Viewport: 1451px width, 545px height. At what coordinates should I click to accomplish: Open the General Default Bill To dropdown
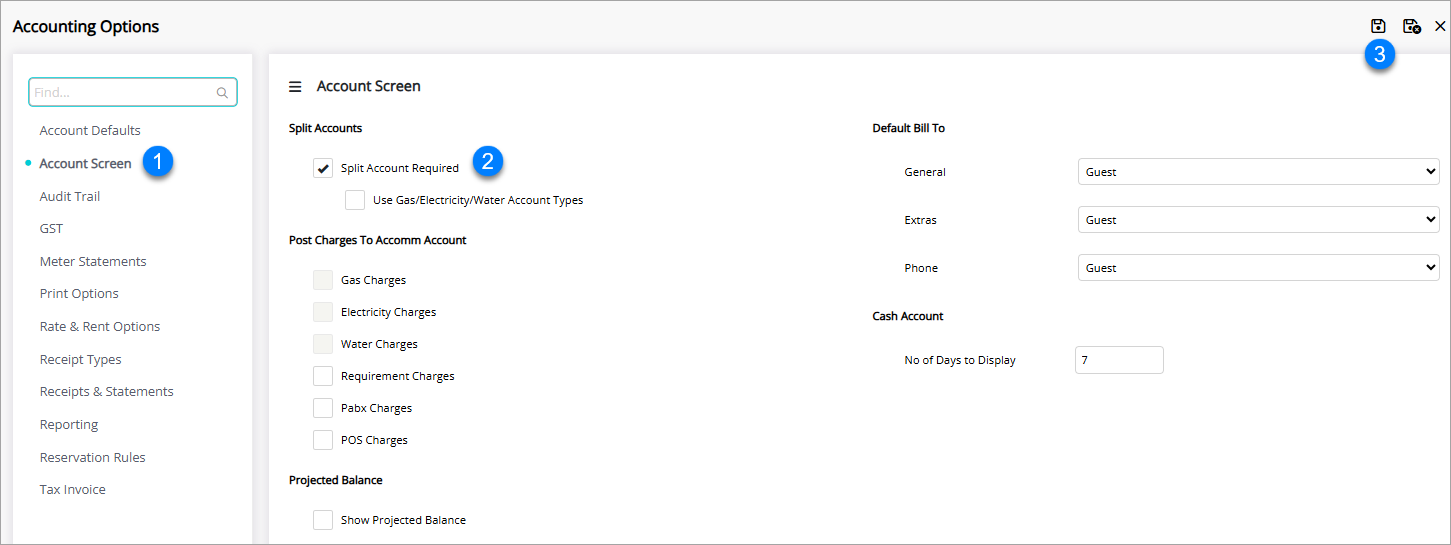coord(1258,172)
